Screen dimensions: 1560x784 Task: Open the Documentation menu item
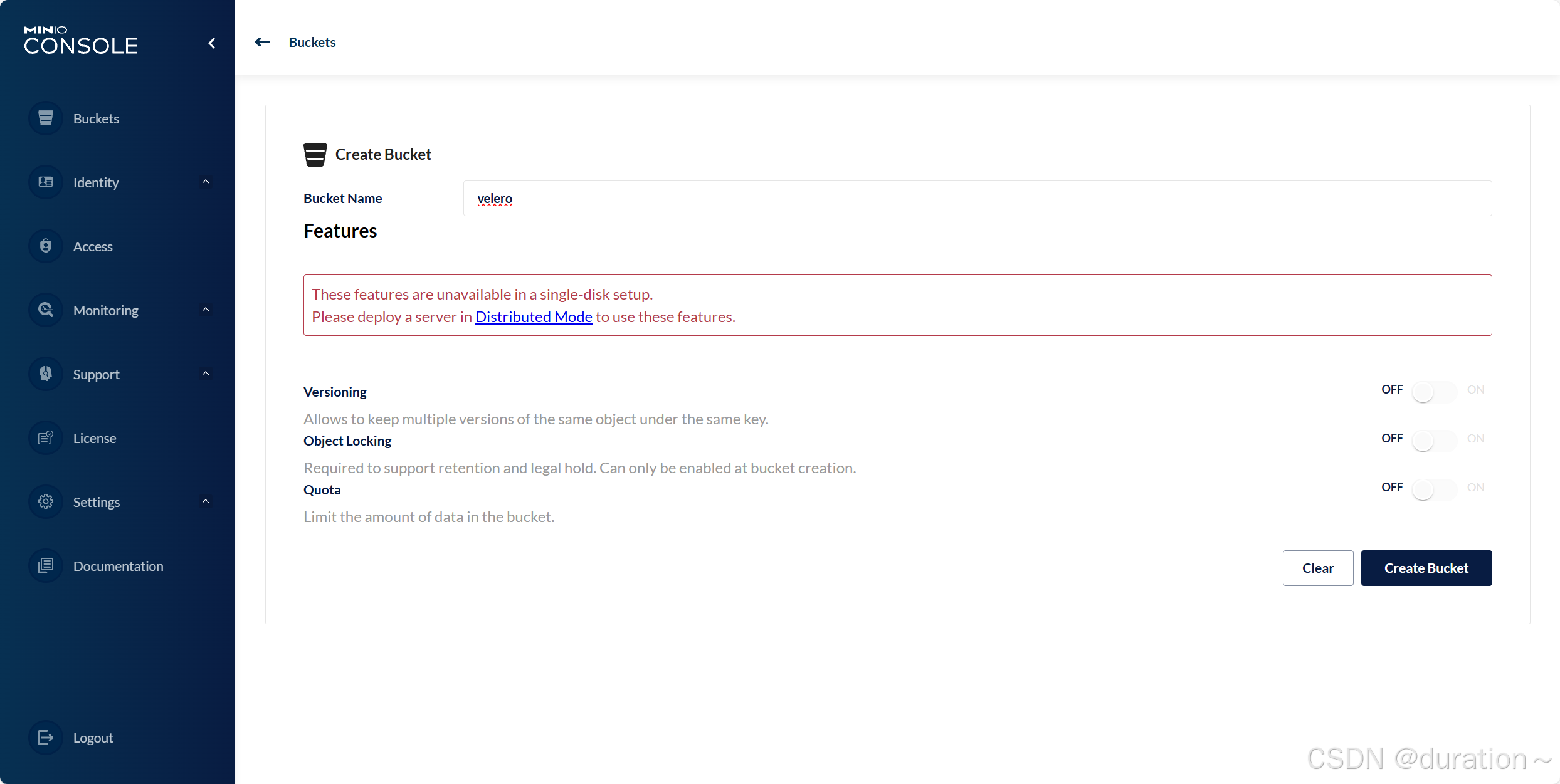[118, 566]
